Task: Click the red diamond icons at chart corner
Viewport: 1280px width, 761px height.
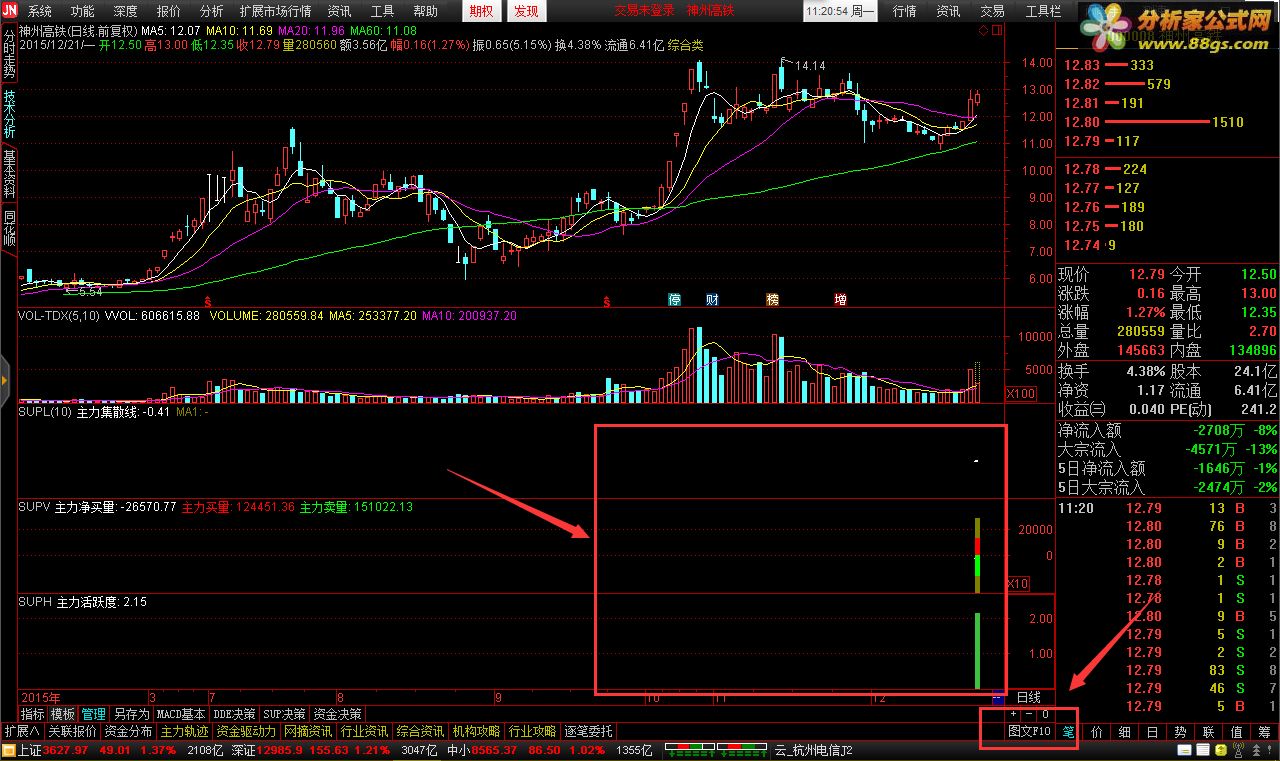Action: click(x=990, y=31)
